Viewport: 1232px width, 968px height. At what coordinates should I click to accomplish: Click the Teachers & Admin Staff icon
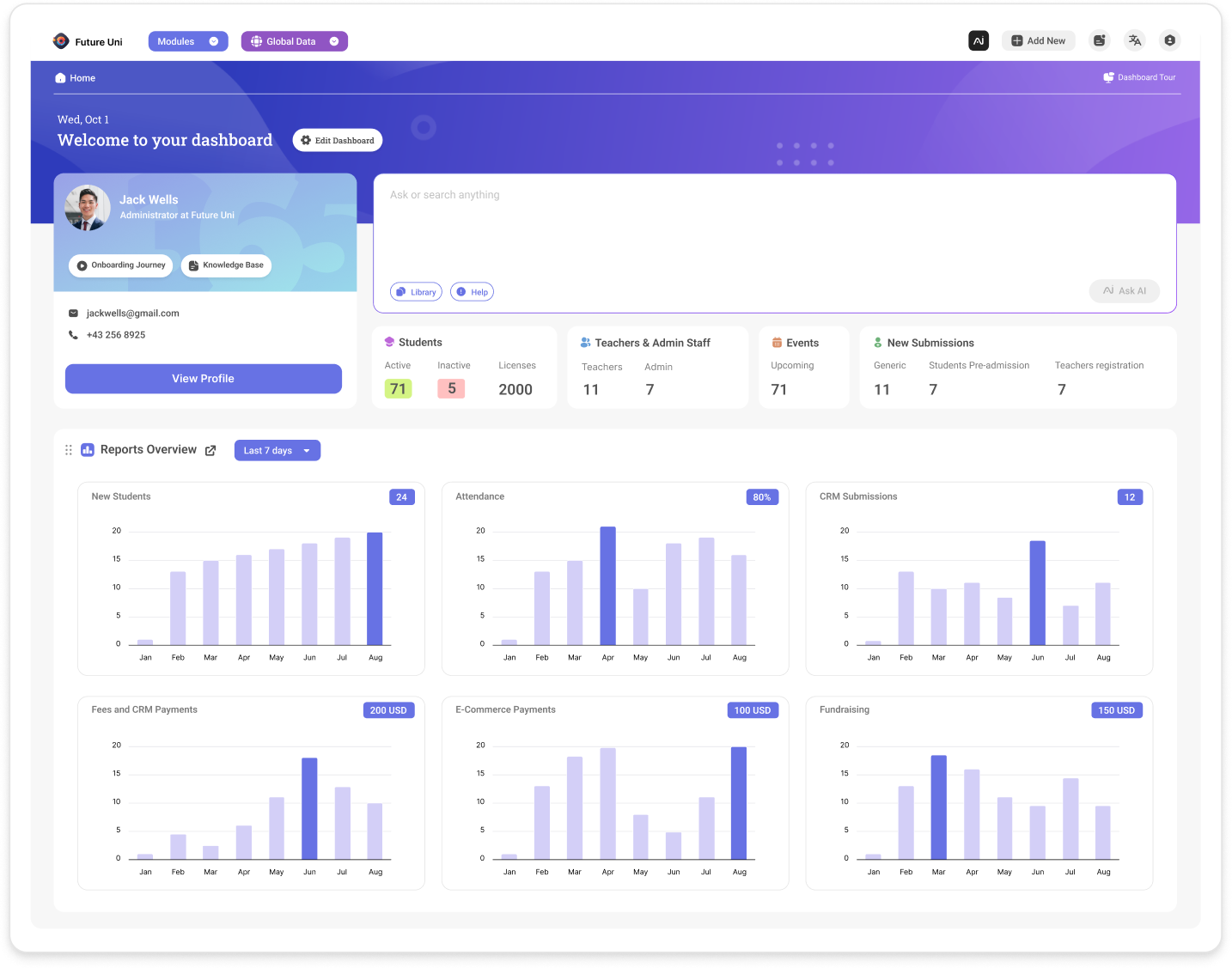585,343
